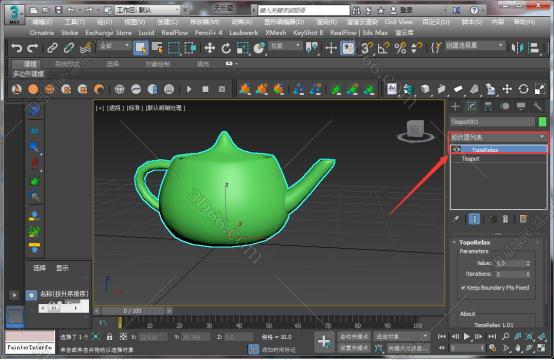Click the Pin Stack icon
554x360 pixels.
click(456, 219)
